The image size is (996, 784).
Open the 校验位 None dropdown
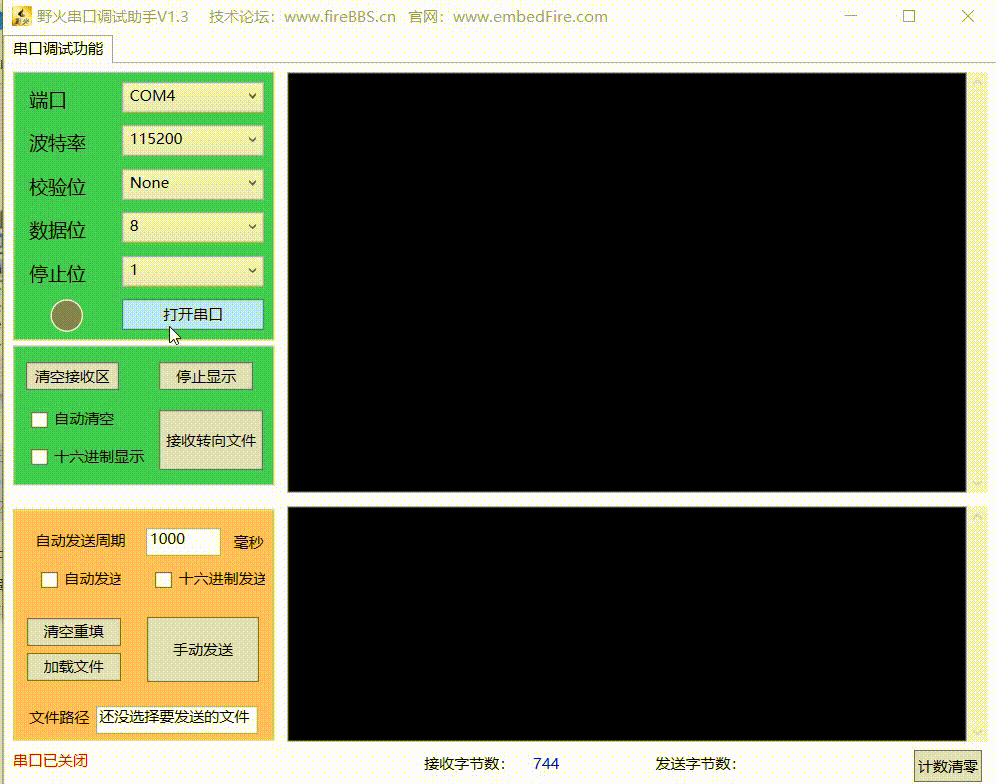point(192,184)
